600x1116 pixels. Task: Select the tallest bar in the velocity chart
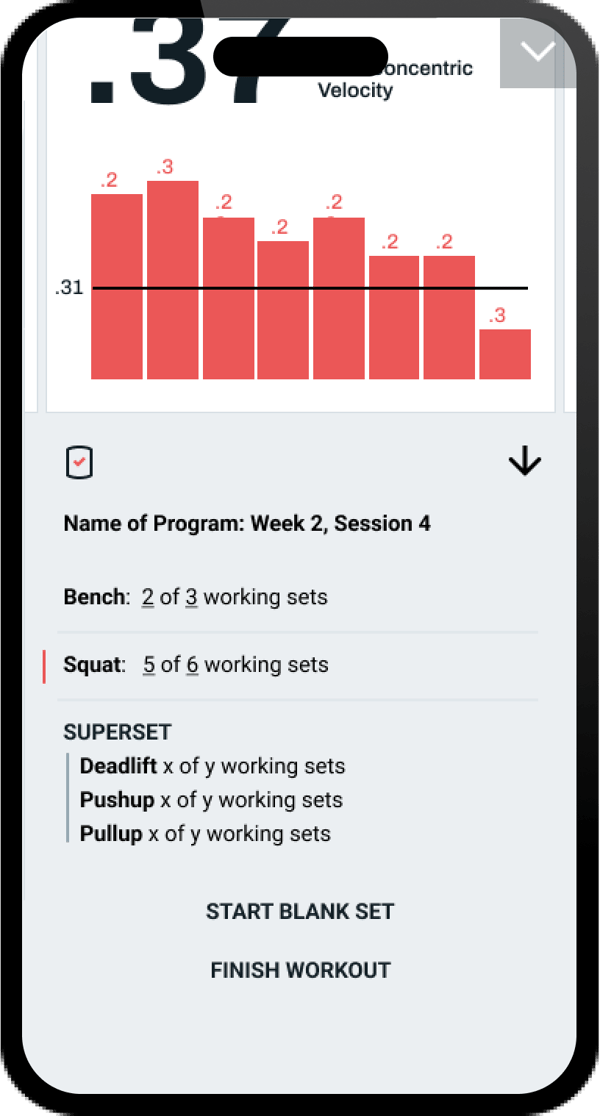point(172,280)
